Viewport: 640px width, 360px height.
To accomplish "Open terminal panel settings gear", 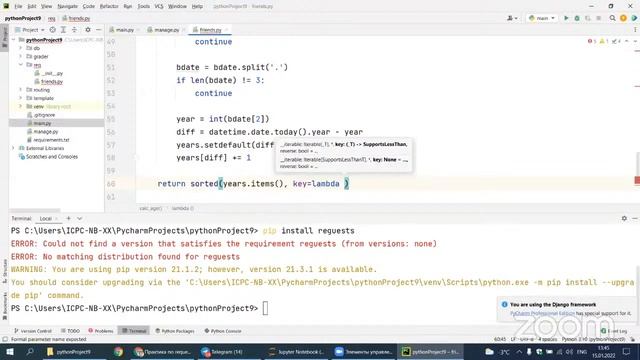I will click(624, 218).
